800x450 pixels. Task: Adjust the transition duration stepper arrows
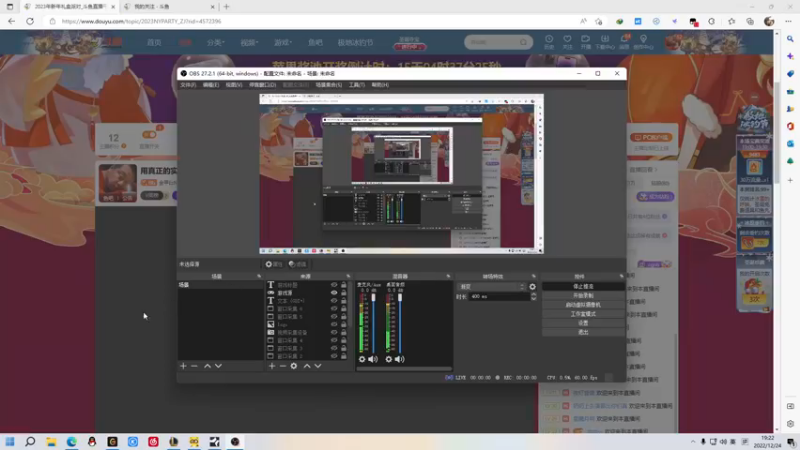[534, 296]
